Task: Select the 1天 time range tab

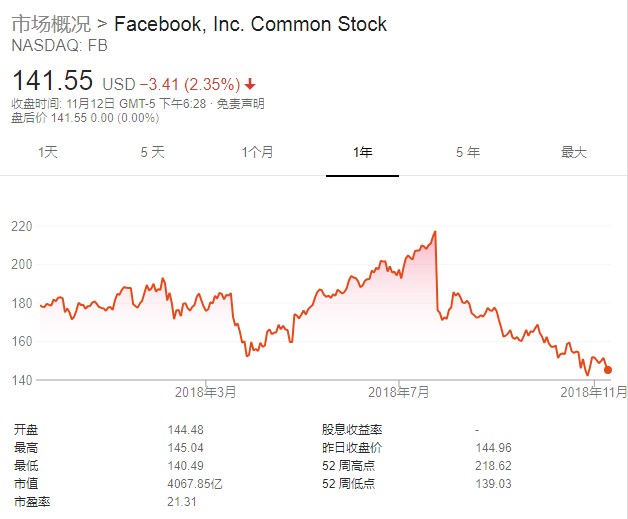Action: click(48, 152)
